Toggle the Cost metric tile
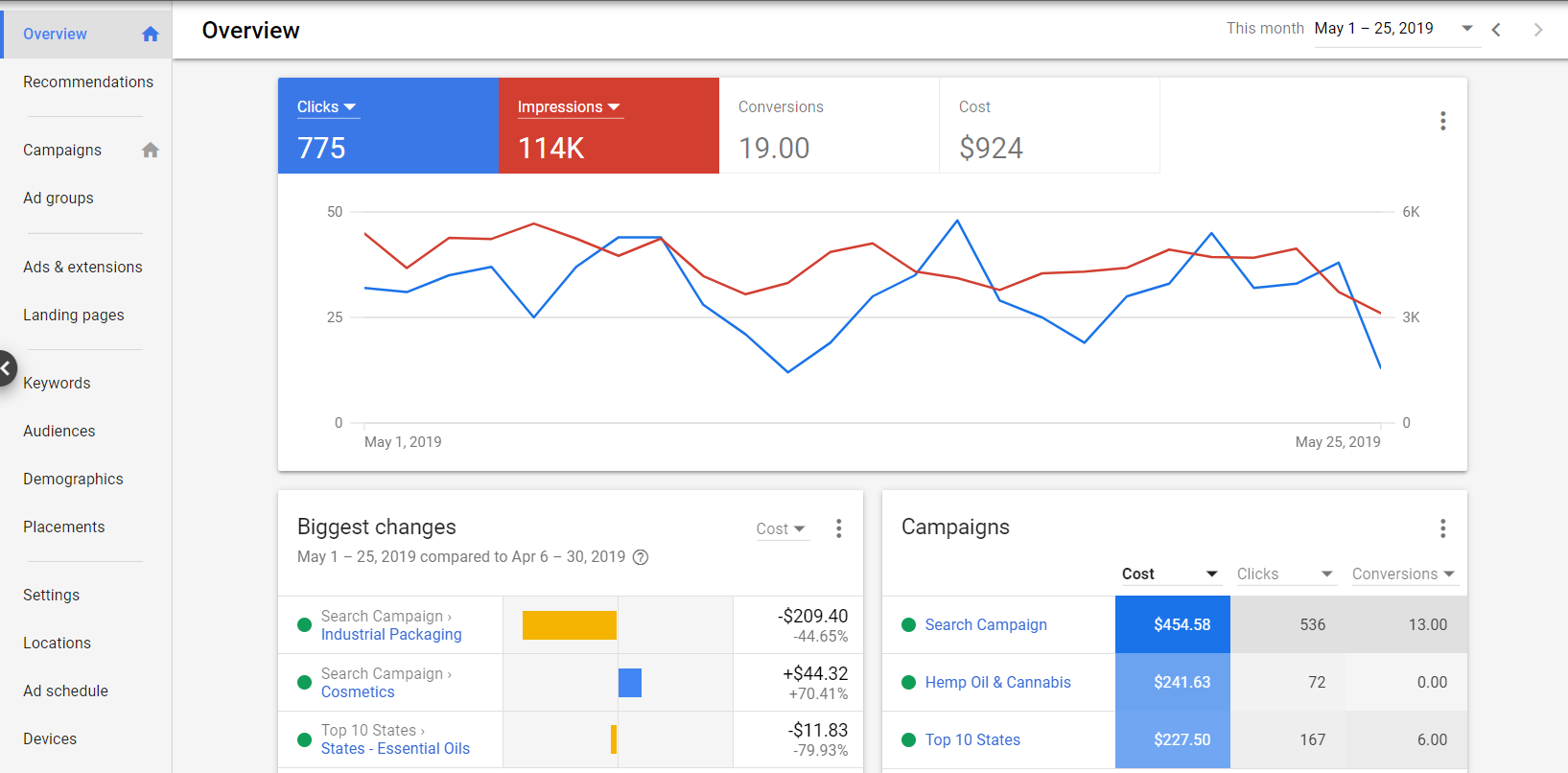 tap(1049, 126)
